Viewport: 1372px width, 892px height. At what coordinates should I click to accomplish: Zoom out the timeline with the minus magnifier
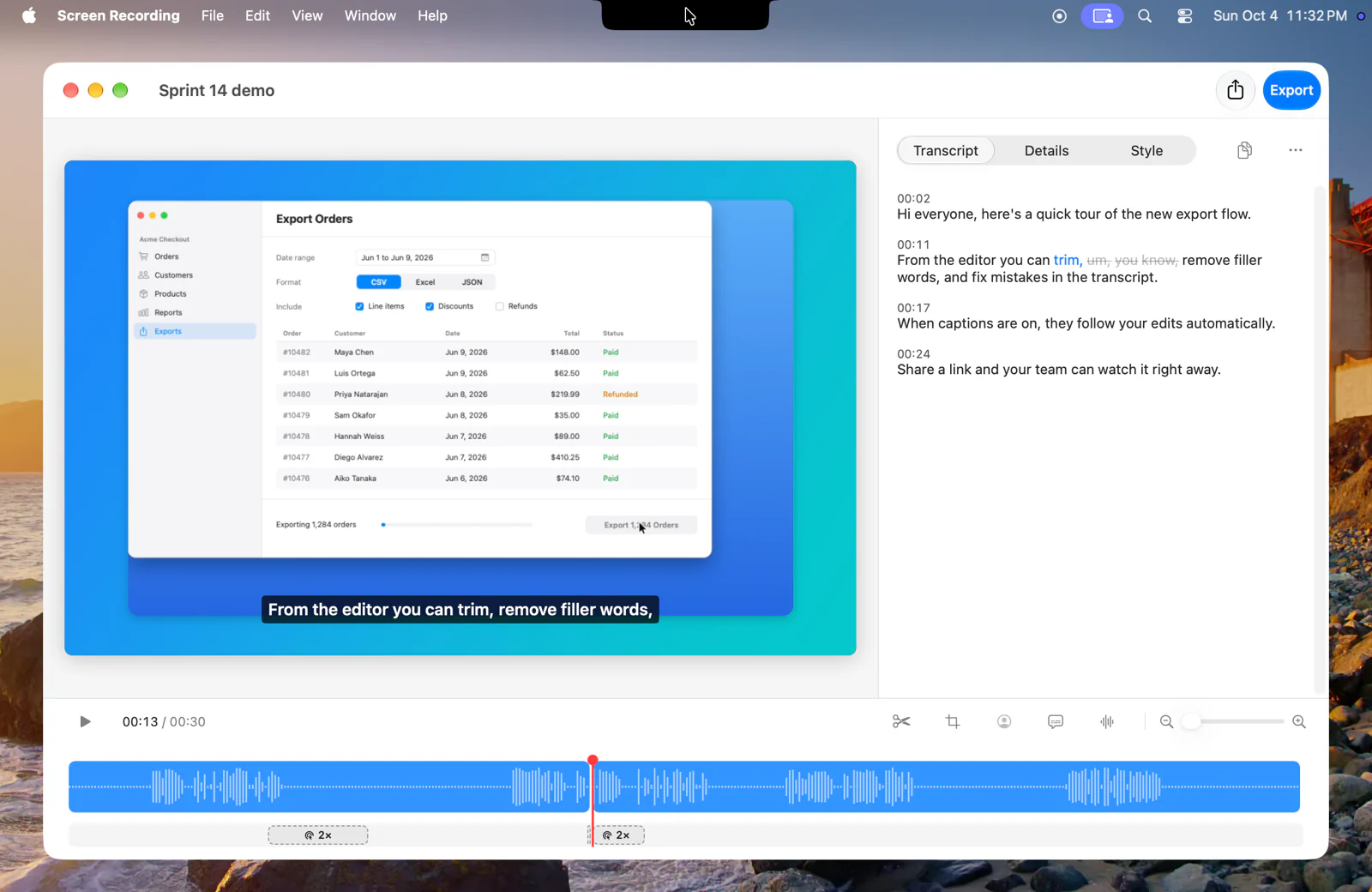coord(1166,721)
